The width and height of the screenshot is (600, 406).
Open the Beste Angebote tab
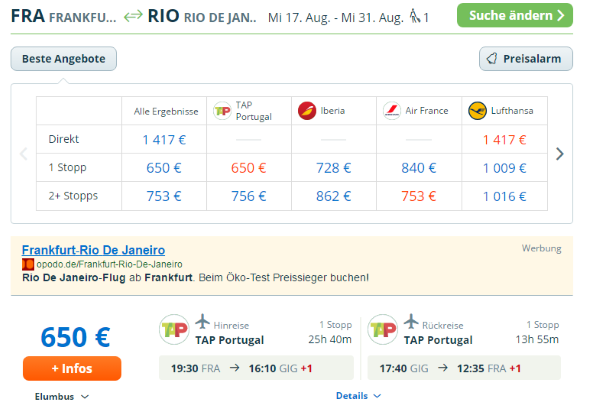(64, 59)
